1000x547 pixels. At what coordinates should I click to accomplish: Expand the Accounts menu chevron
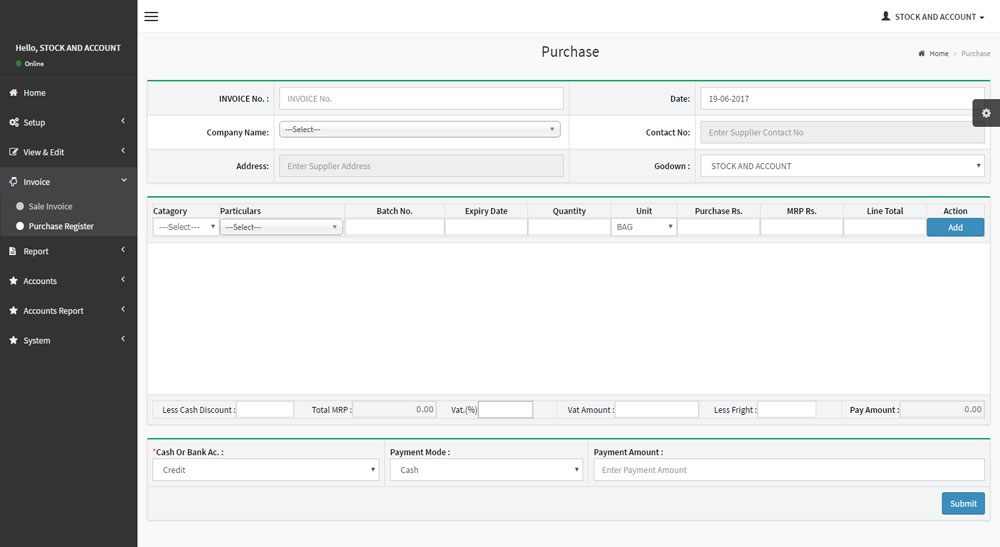123,279
